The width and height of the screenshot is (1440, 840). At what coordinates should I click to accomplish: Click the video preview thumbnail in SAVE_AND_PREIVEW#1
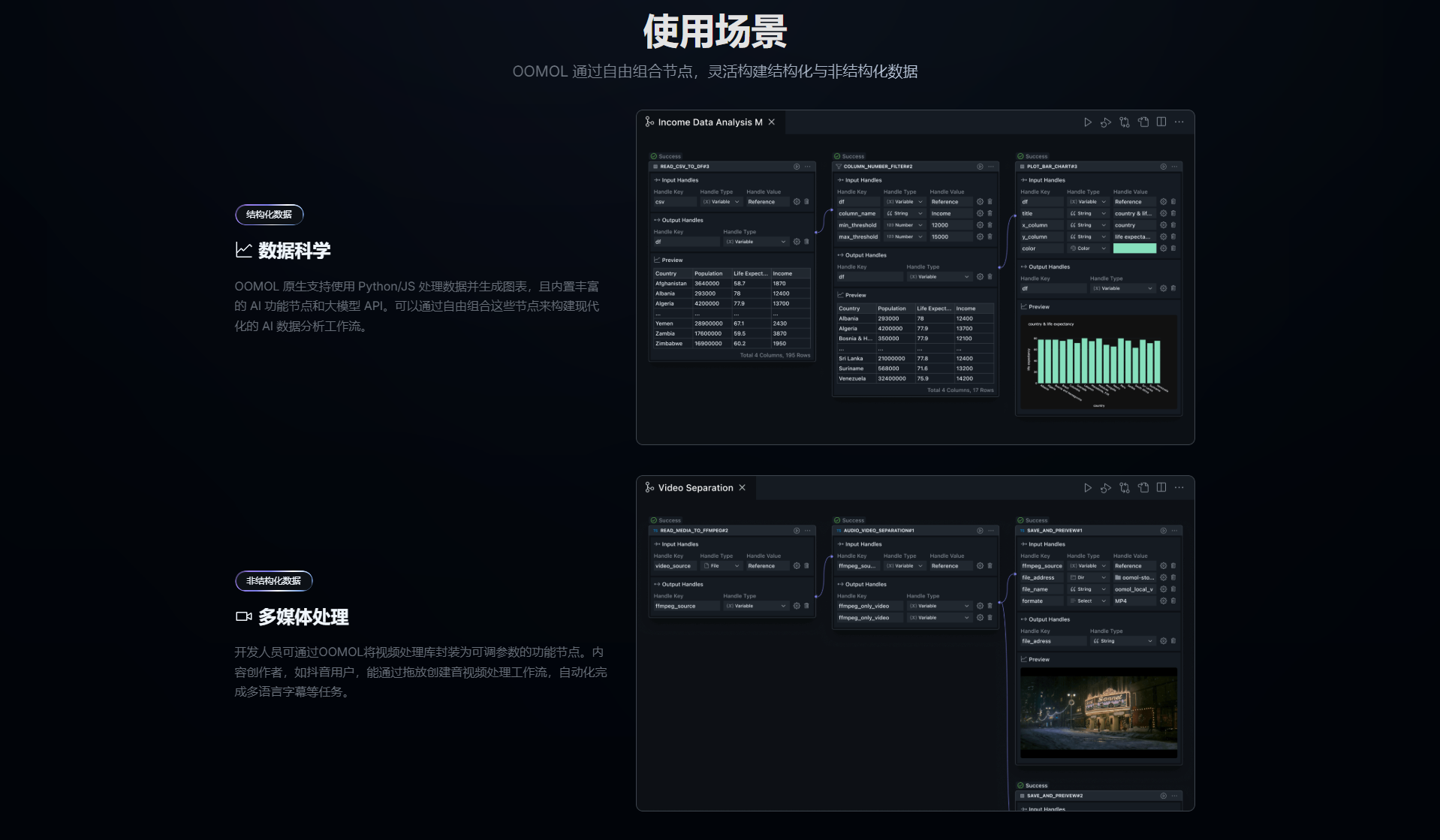(1098, 712)
